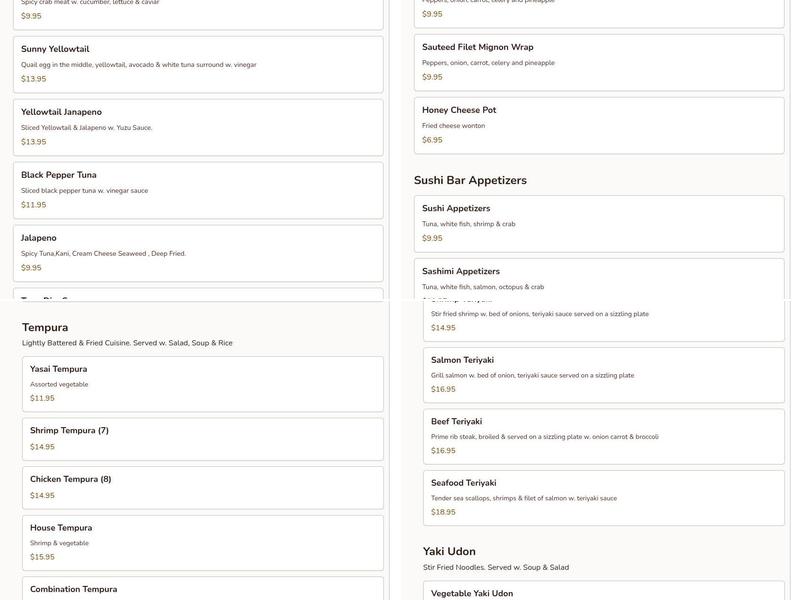The image size is (800, 600).
Task: Select the Sashimi Appetizers card
Action: pos(599,278)
